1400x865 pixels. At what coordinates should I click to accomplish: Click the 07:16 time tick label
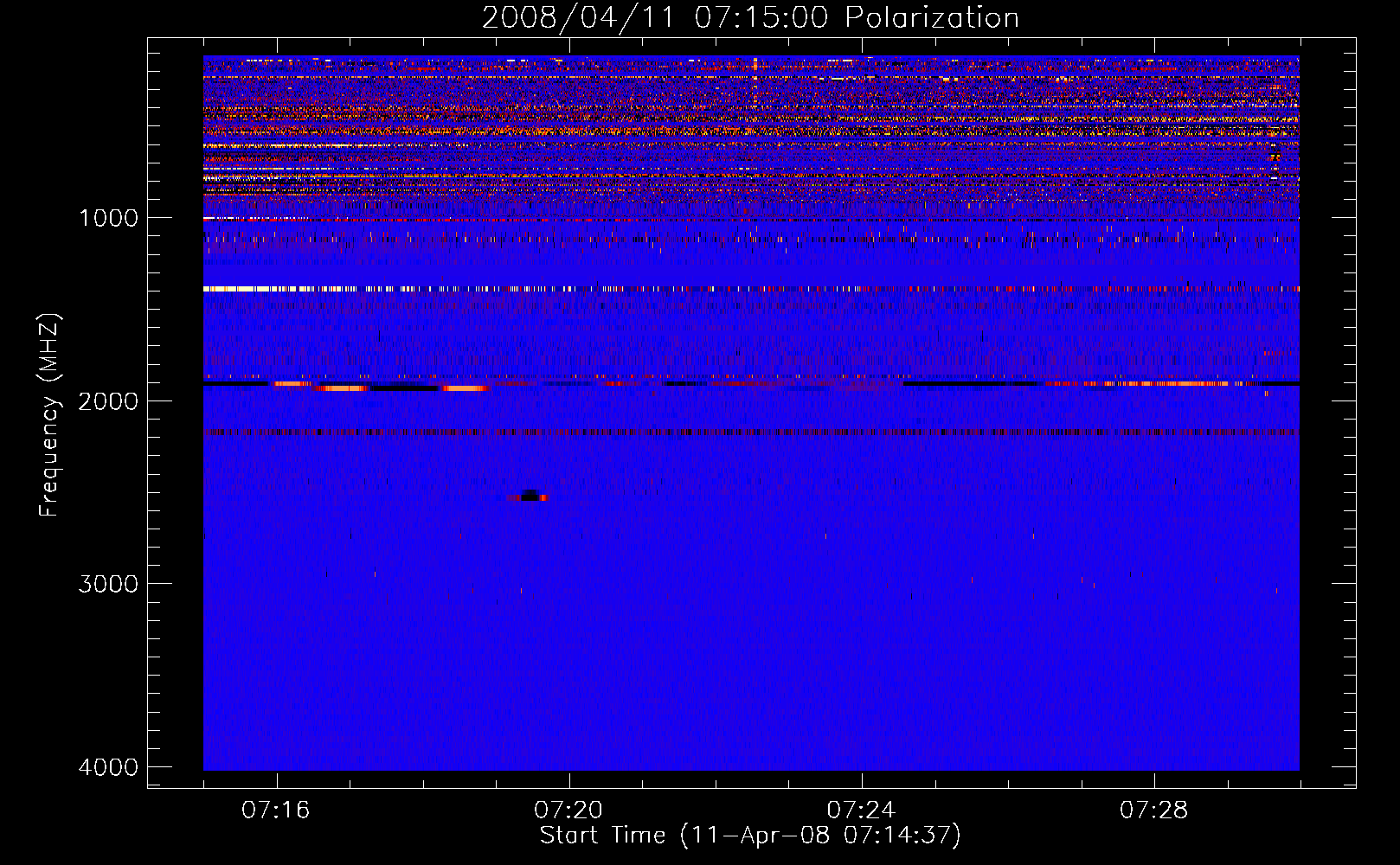pyautogui.click(x=276, y=811)
